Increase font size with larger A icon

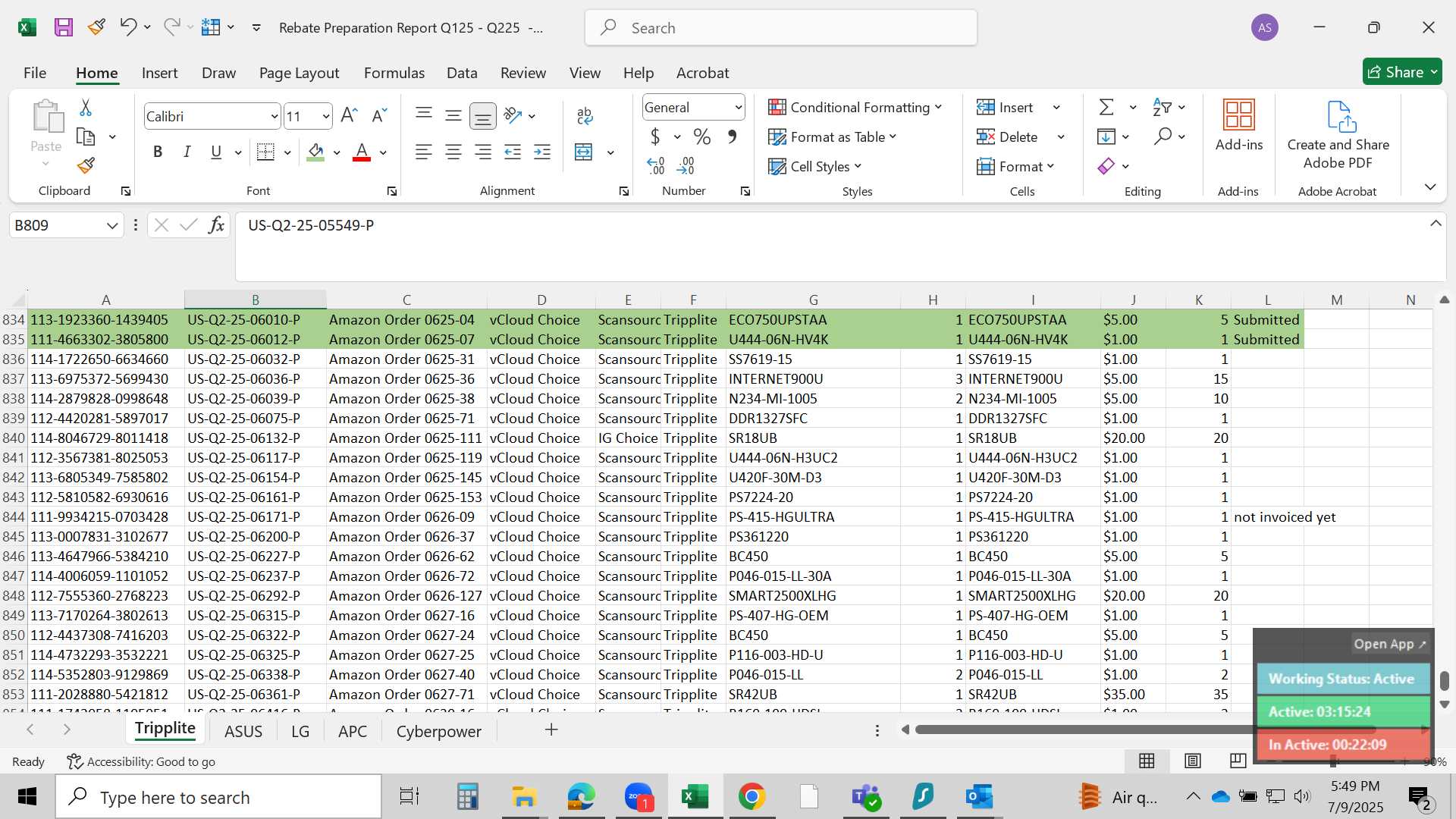coord(349,115)
